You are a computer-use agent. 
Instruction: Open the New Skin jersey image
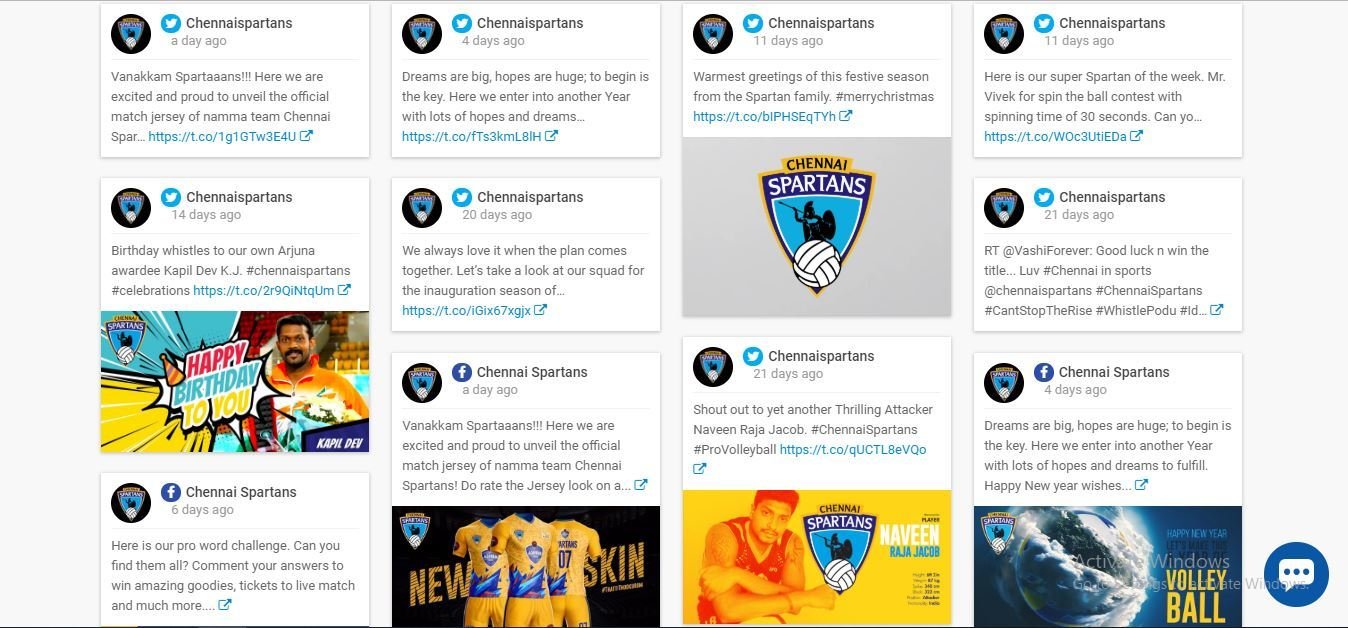[526, 566]
